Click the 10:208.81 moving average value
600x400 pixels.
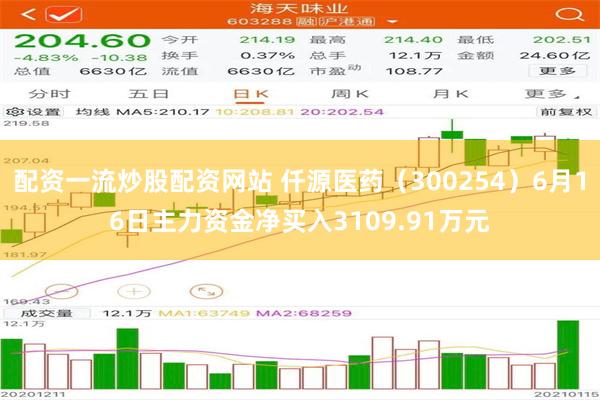point(255,112)
